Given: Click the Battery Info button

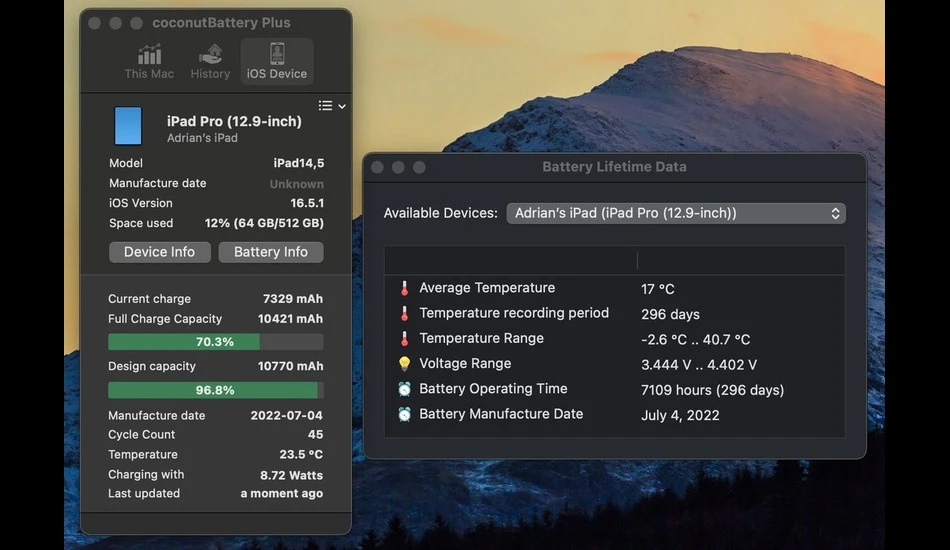Looking at the screenshot, I should [x=271, y=252].
